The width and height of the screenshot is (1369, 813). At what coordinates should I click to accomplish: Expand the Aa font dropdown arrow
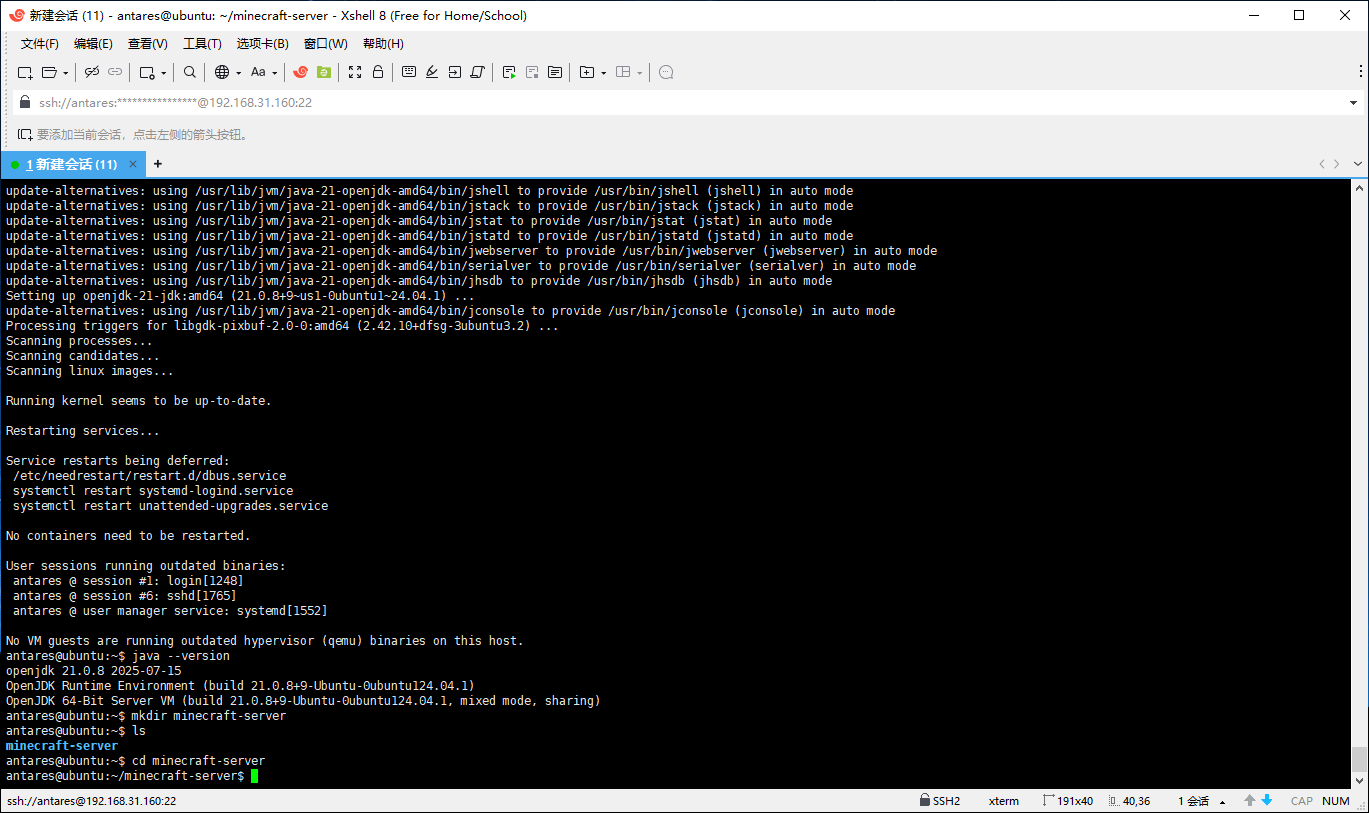pyautogui.click(x=275, y=73)
